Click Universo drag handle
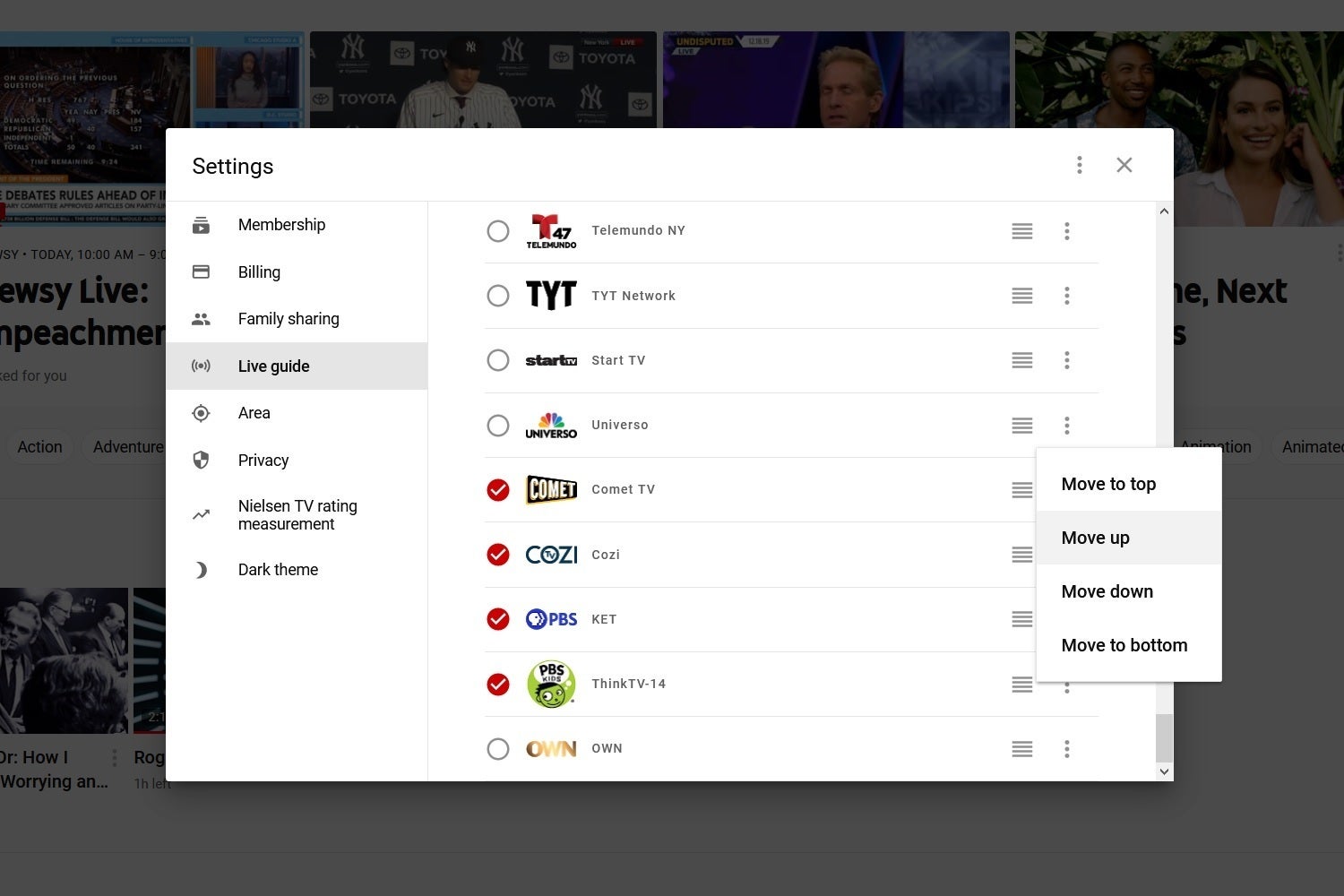 [x=1022, y=426]
